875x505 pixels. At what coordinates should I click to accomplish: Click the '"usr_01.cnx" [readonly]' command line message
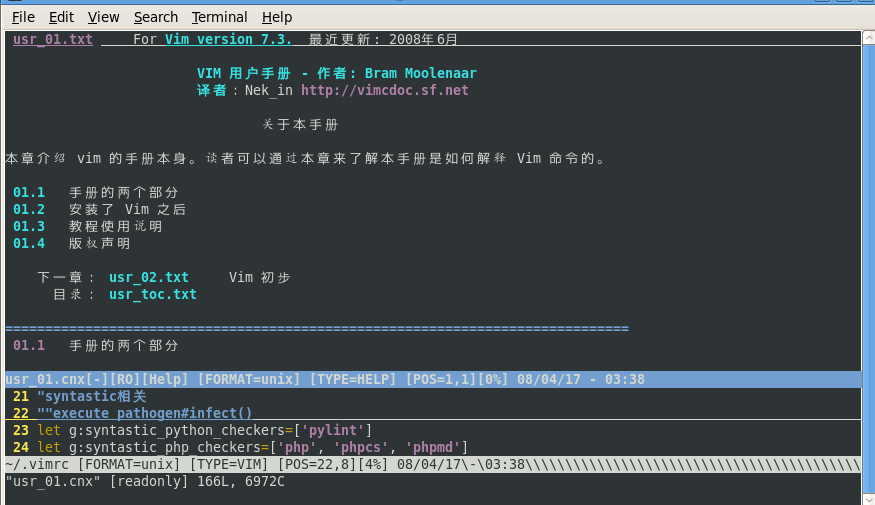tap(97, 481)
